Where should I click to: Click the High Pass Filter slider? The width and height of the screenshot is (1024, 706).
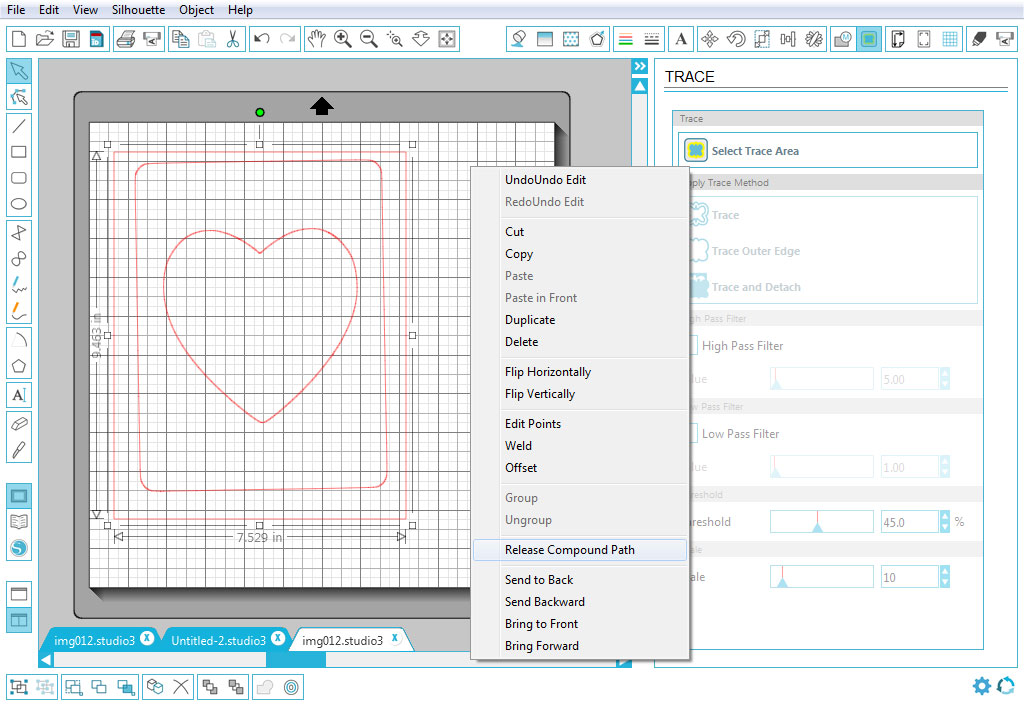point(822,379)
